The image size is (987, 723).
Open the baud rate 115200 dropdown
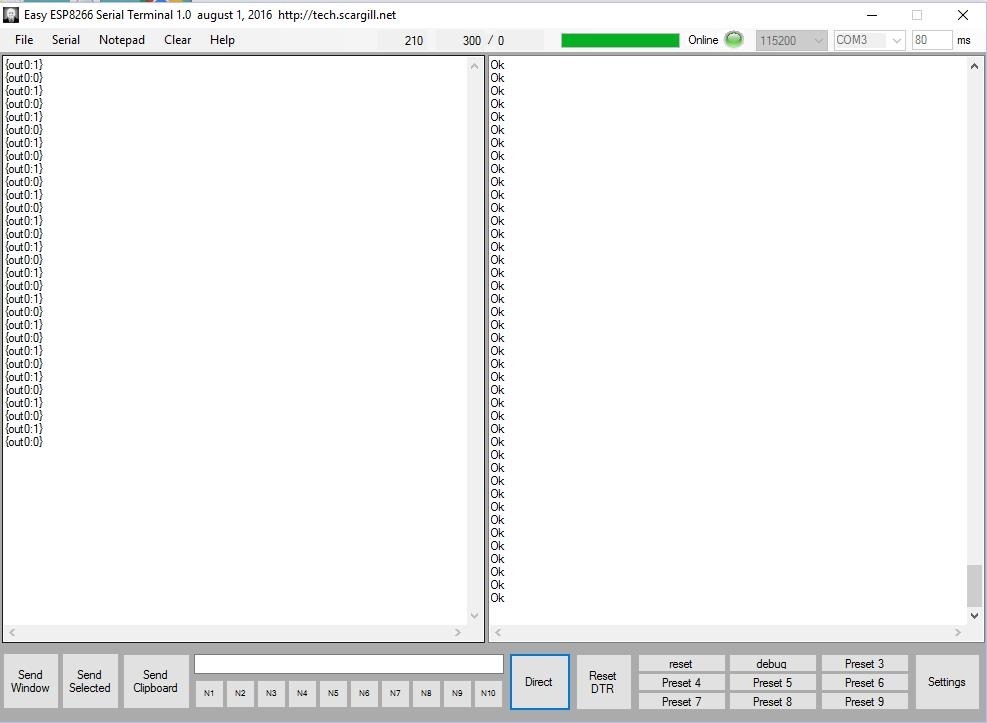pos(791,40)
